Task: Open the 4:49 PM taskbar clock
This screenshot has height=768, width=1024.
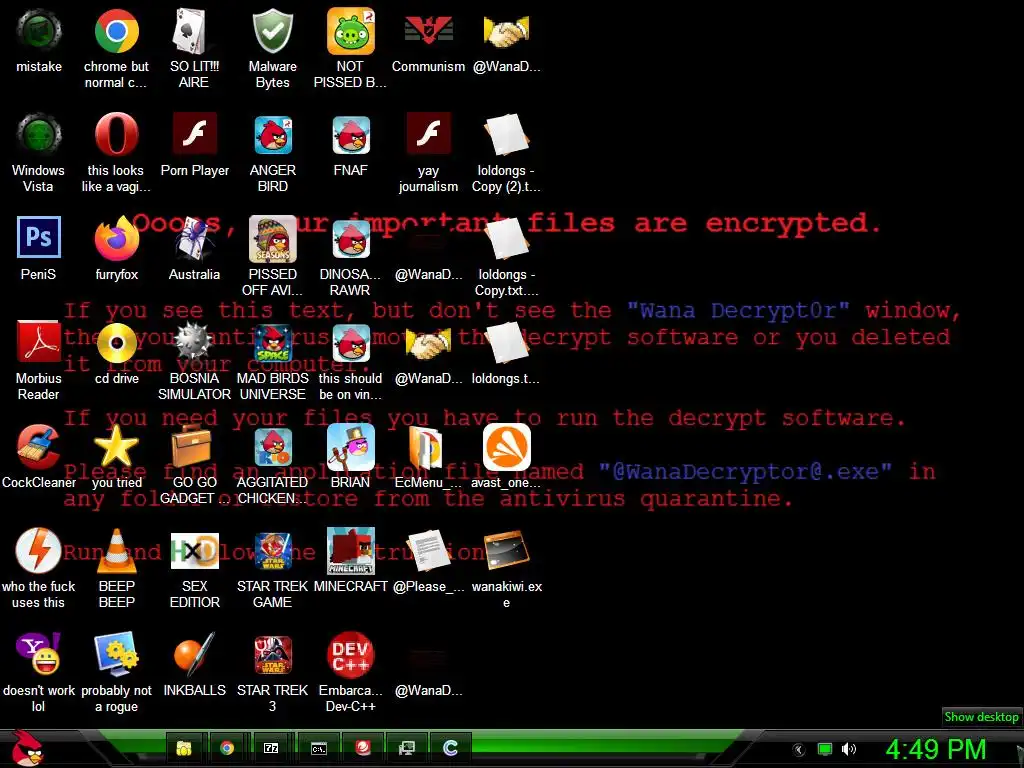Action: (x=935, y=750)
